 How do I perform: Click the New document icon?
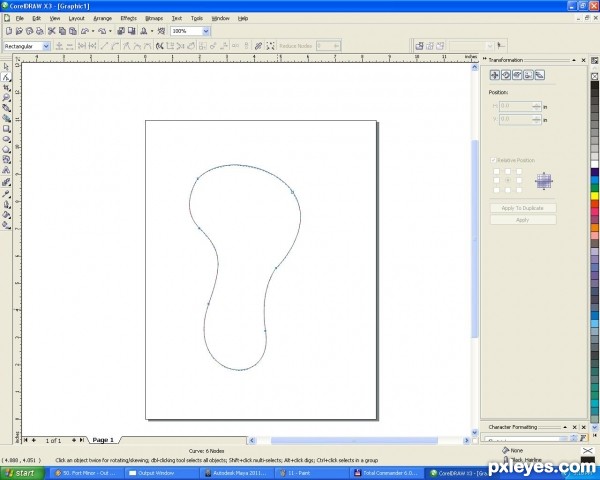pos(9,31)
